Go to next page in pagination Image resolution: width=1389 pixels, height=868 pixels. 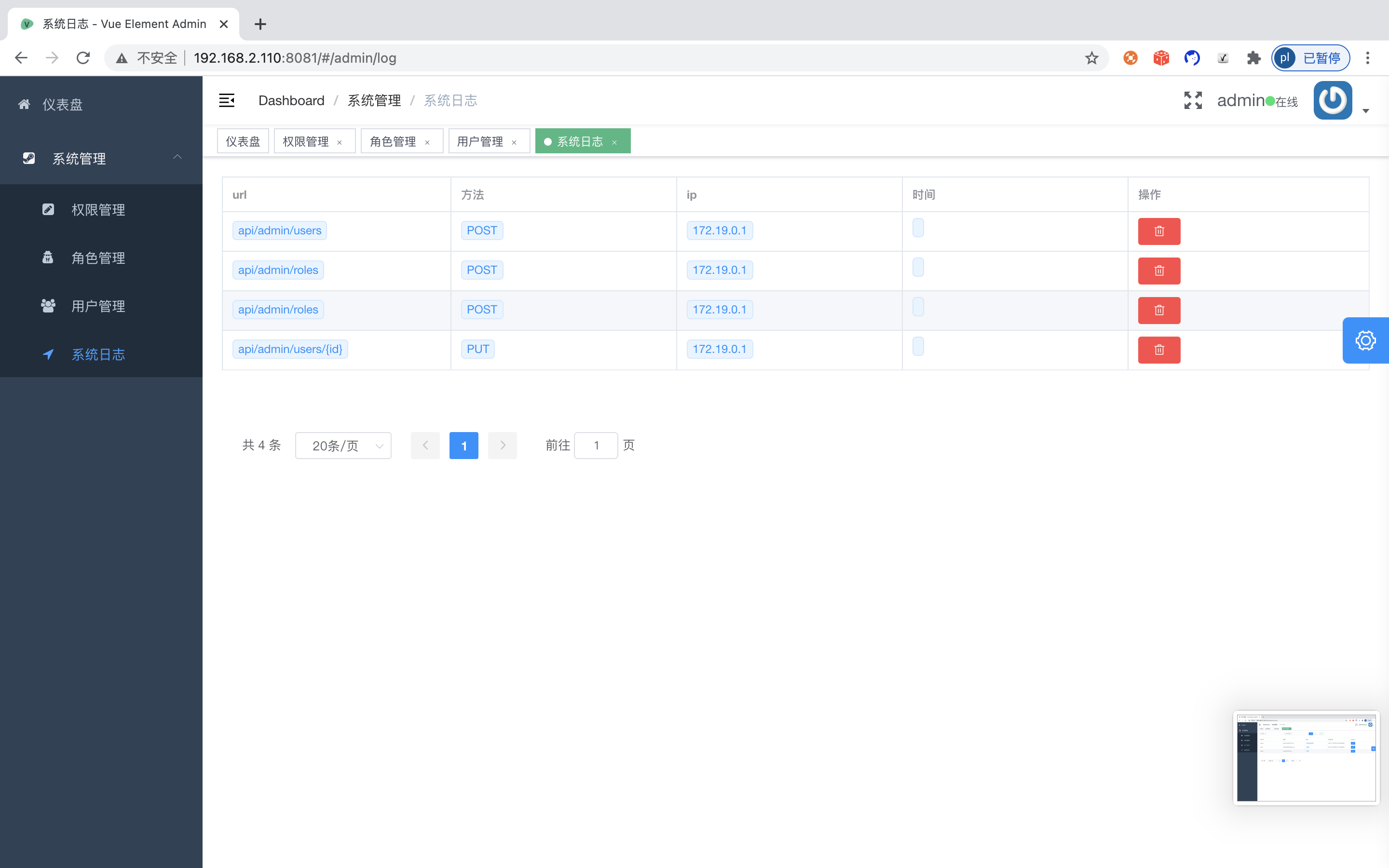pos(502,446)
